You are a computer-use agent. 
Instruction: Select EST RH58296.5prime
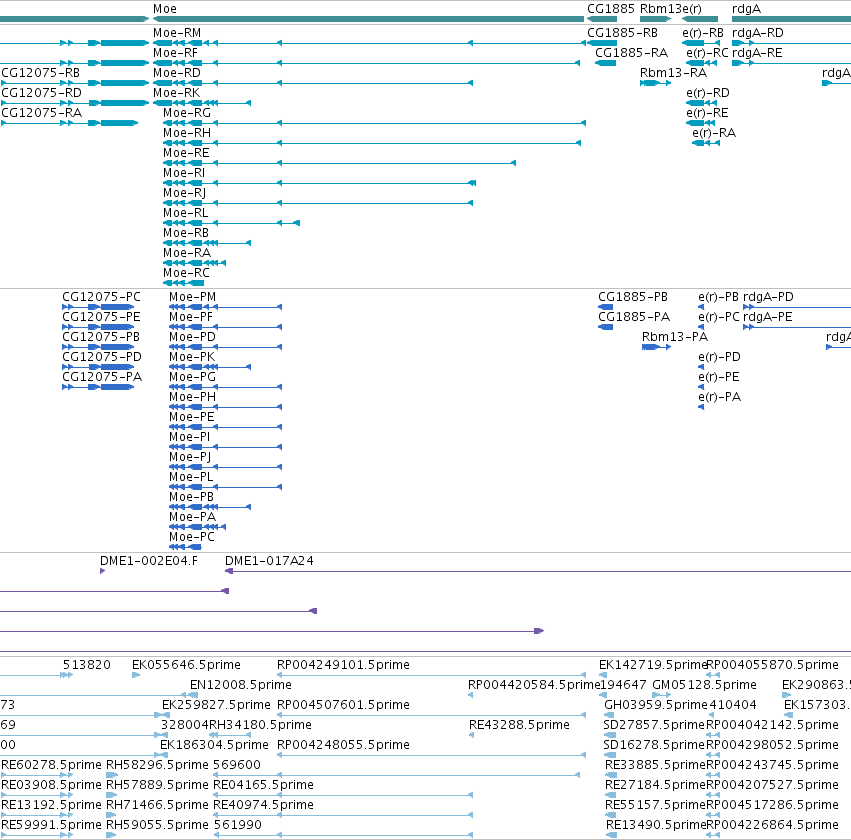coord(157,766)
